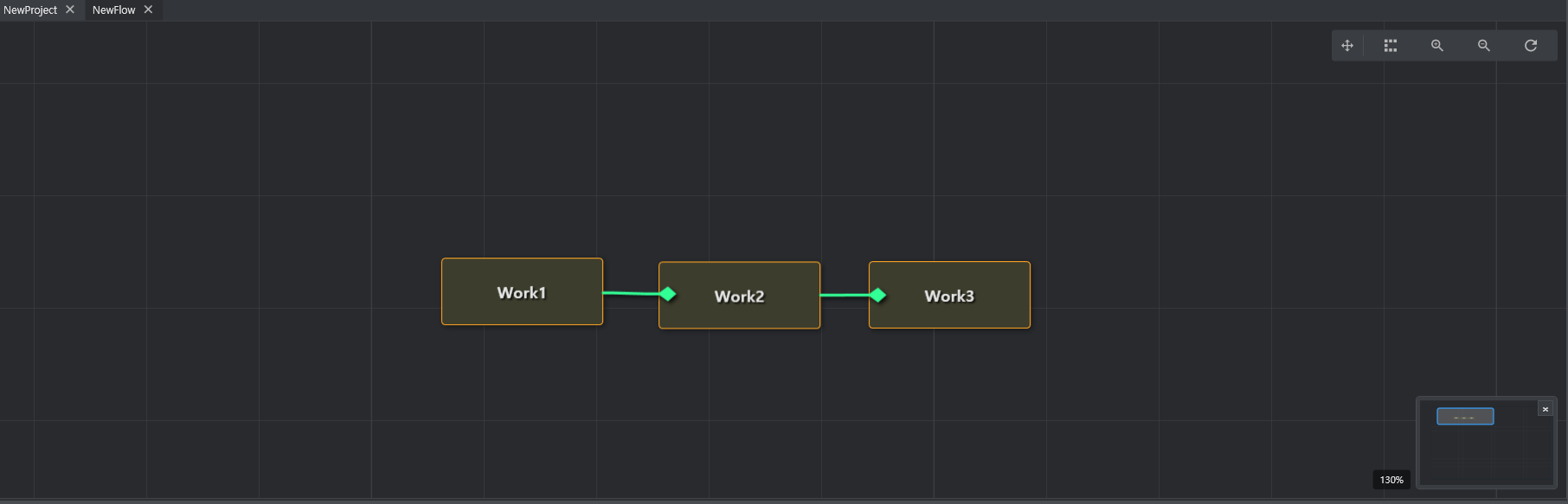This screenshot has width=1568, height=504.
Task: Click the green connector line from Work1
Action: (628, 294)
